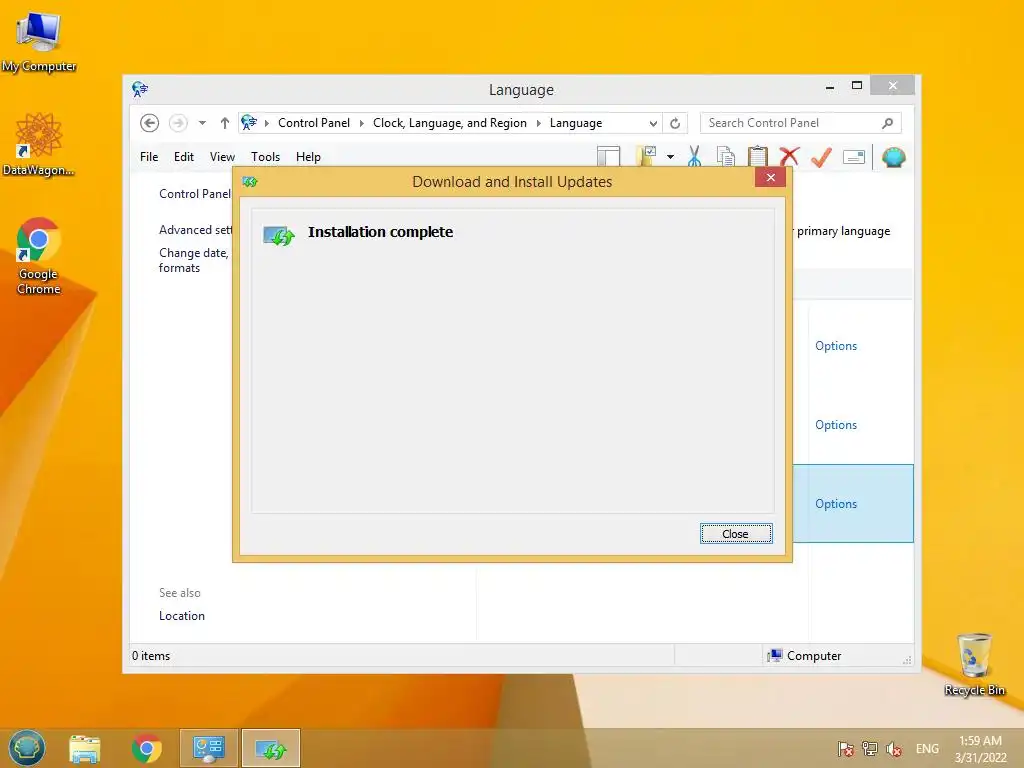Expand the chevron after Clock, Language, and Region
This screenshot has width=1024, height=768.
[539, 123]
